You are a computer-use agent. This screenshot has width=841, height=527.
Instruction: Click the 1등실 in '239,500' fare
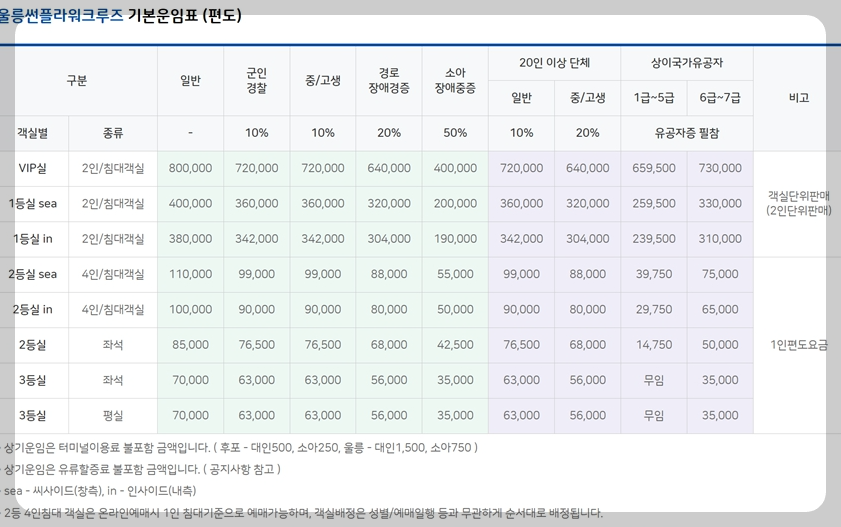pyautogui.click(x=654, y=239)
